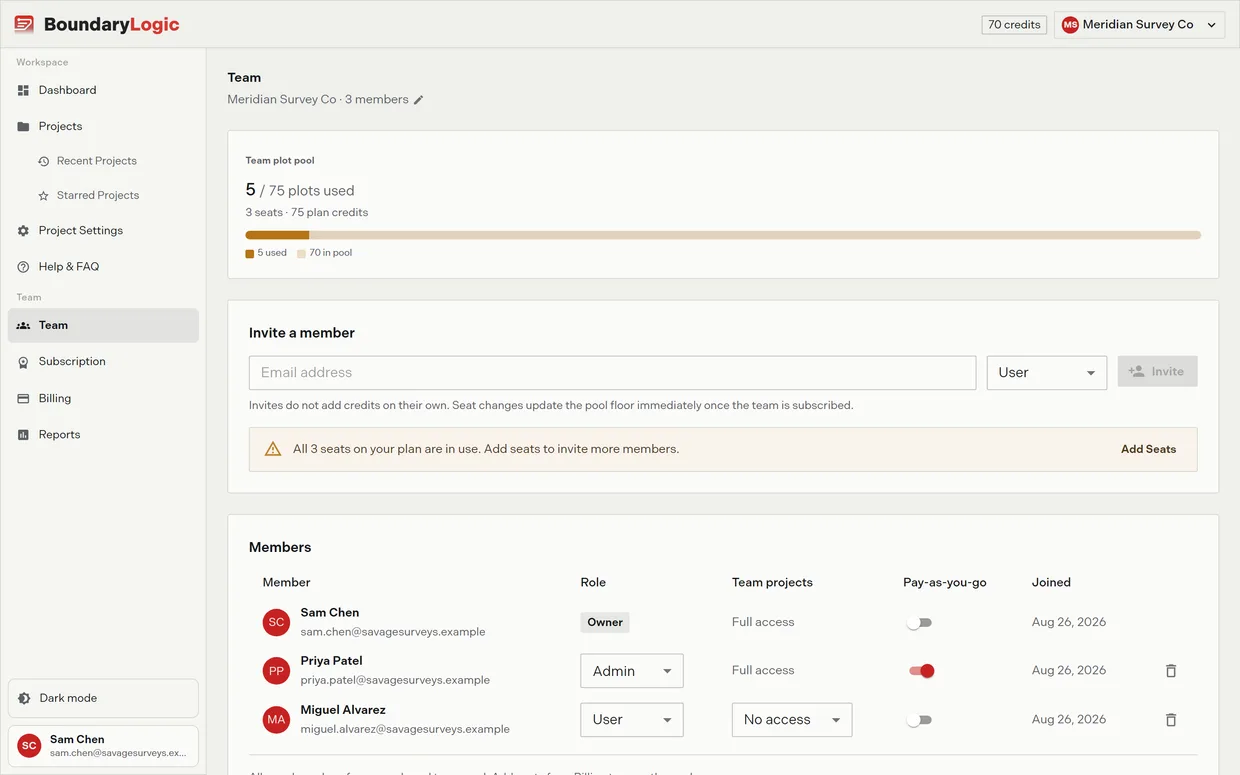Open Project Settings

tap(103, 231)
